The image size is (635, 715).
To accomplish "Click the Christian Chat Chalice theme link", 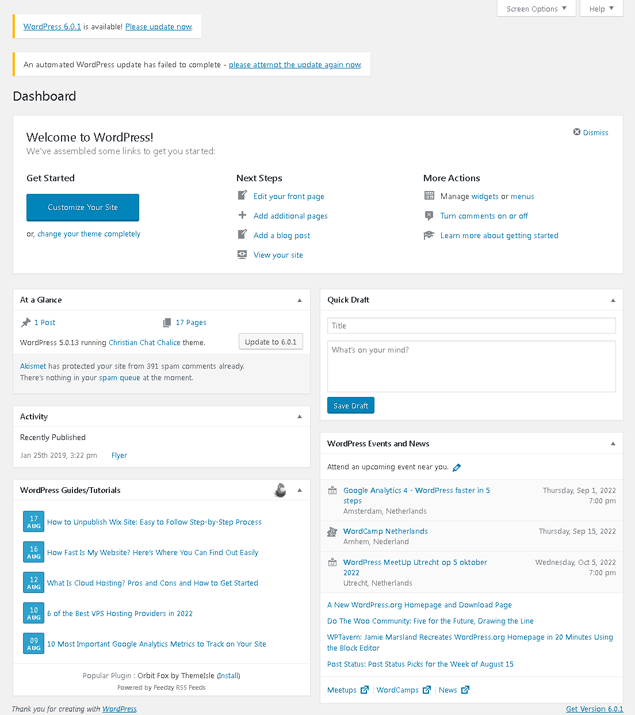I will pos(145,342).
